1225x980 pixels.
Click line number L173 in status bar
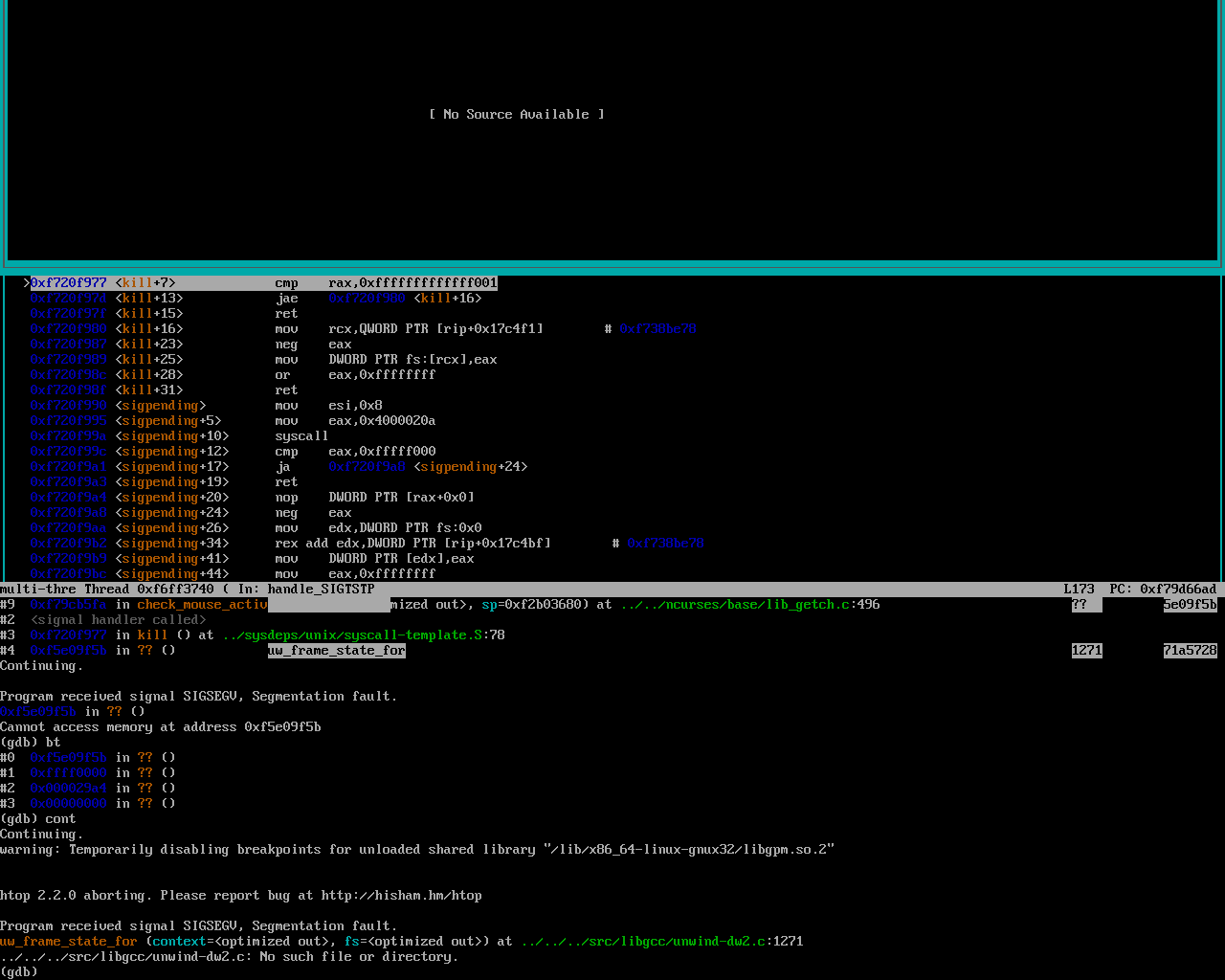[1079, 590]
